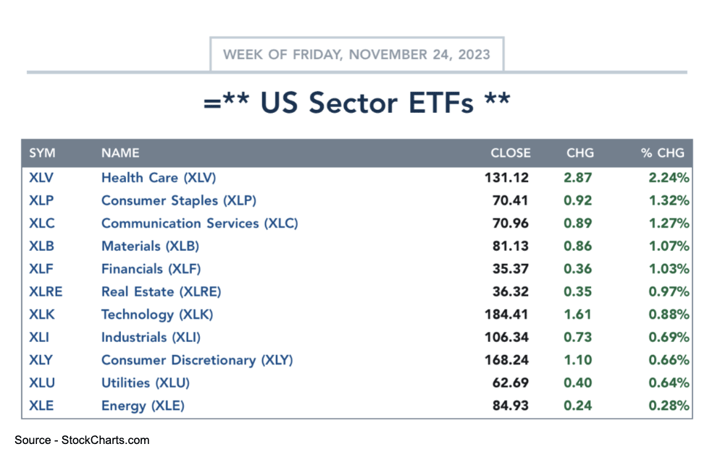Open Communication Services (XLC) link
This screenshot has width=720, height=457.
click(x=199, y=223)
